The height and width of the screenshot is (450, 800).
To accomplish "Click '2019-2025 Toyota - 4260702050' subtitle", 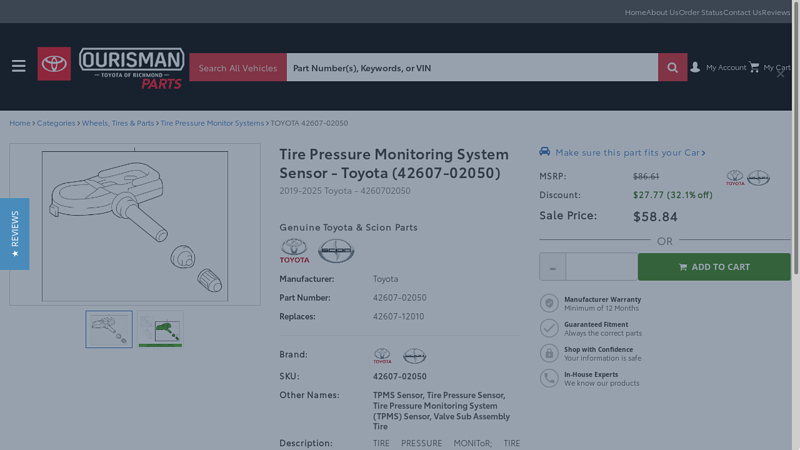I will click(345, 191).
